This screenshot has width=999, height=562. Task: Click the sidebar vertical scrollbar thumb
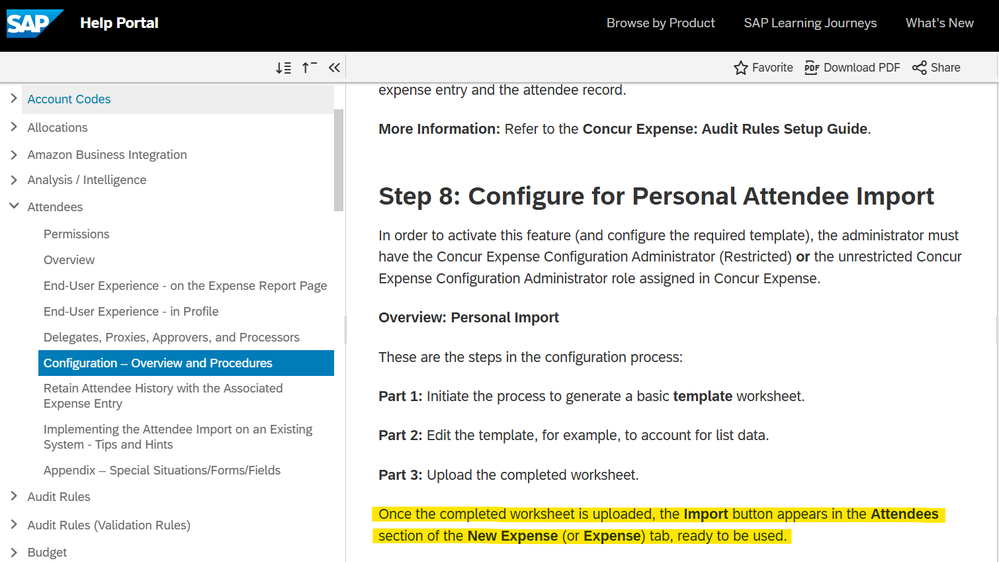pos(338,160)
